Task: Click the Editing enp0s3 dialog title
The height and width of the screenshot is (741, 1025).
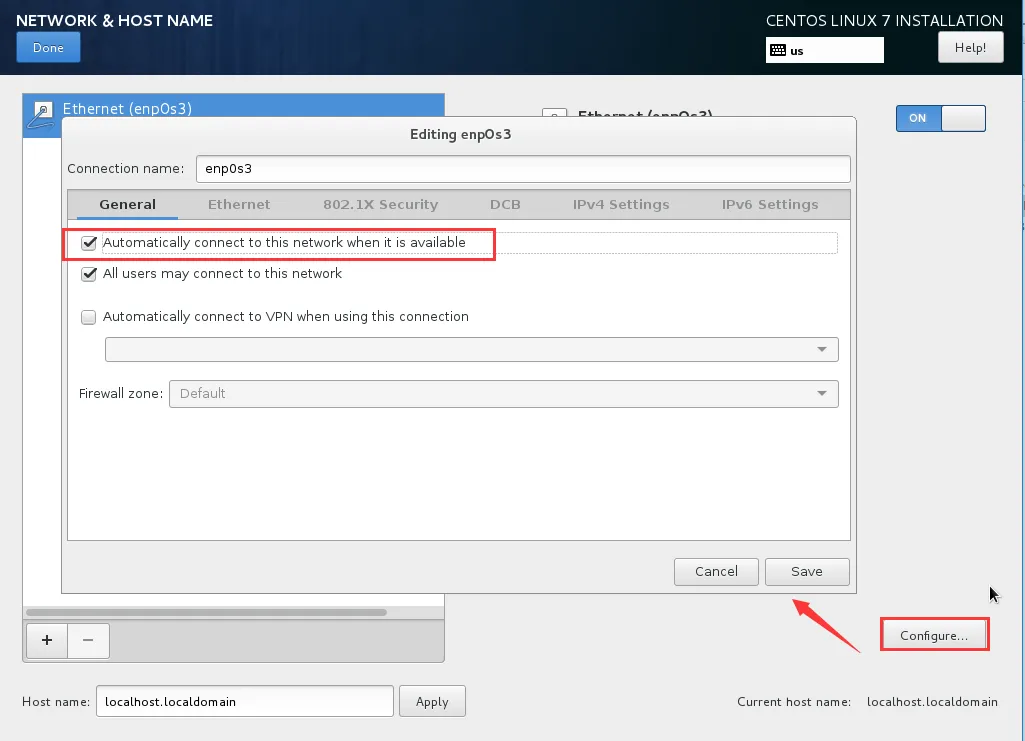Action: coord(460,135)
